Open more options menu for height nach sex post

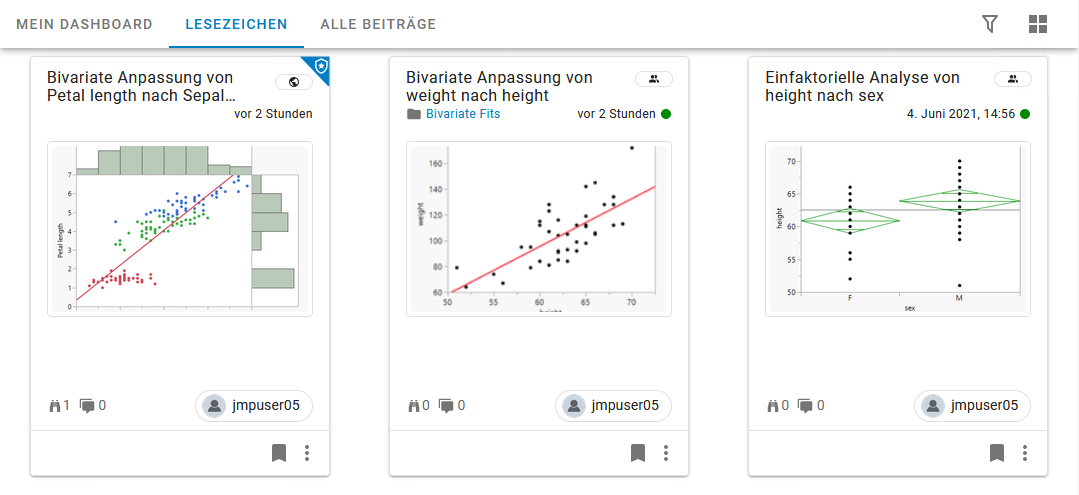pos(1025,453)
